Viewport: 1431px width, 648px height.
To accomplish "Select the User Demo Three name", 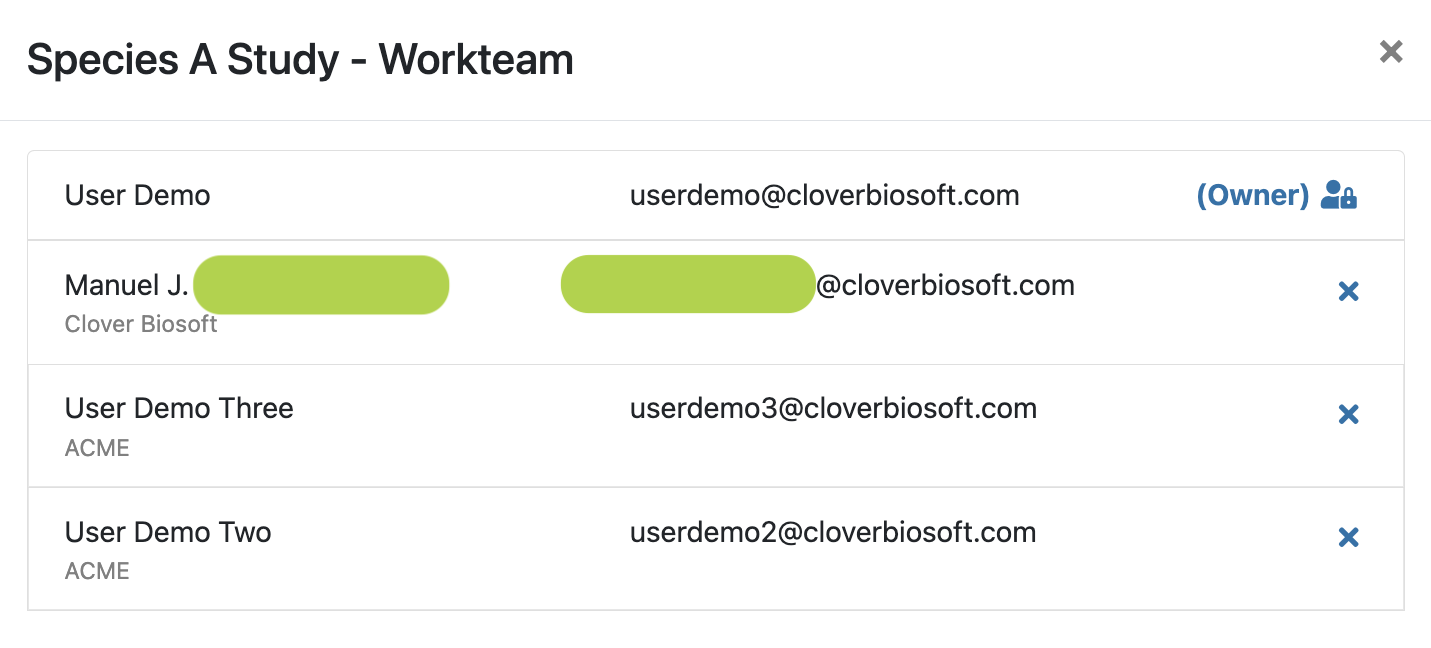I will [179, 408].
